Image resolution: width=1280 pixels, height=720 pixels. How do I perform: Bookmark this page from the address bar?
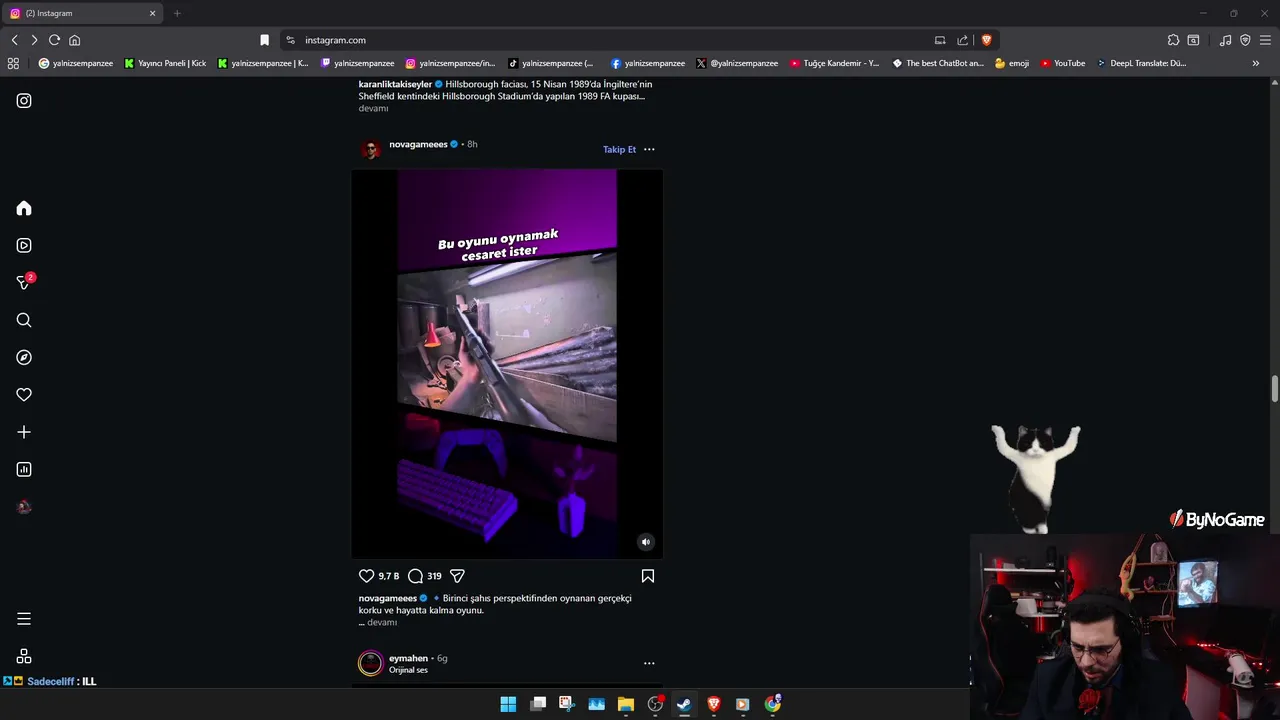point(264,40)
